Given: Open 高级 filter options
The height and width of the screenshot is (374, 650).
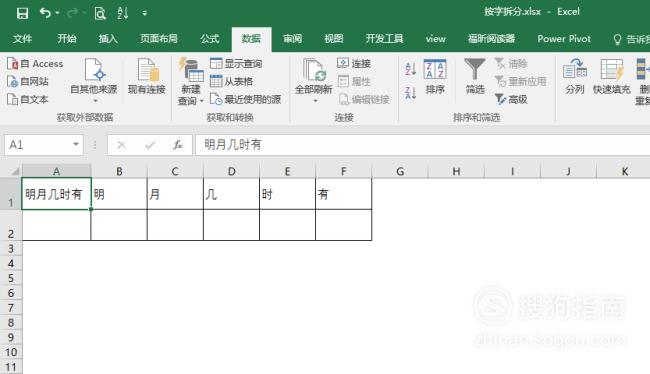Looking at the screenshot, I should (x=511, y=100).
